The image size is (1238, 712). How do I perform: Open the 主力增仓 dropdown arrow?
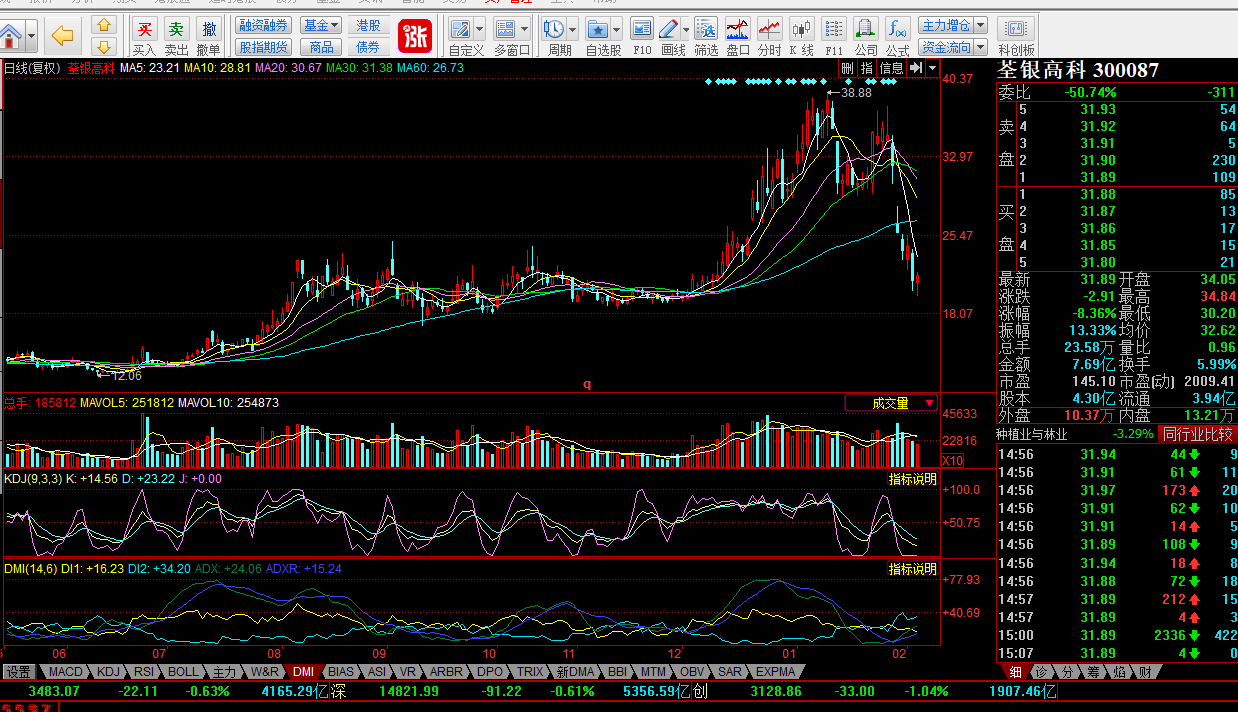click(x=980, y=25)
